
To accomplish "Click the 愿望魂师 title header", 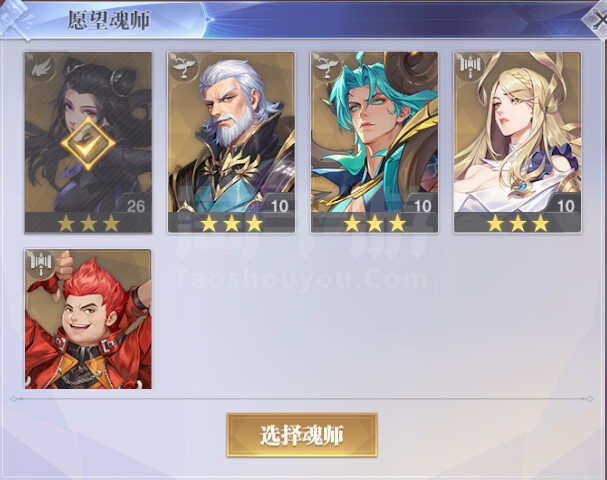I will point(109,21).
